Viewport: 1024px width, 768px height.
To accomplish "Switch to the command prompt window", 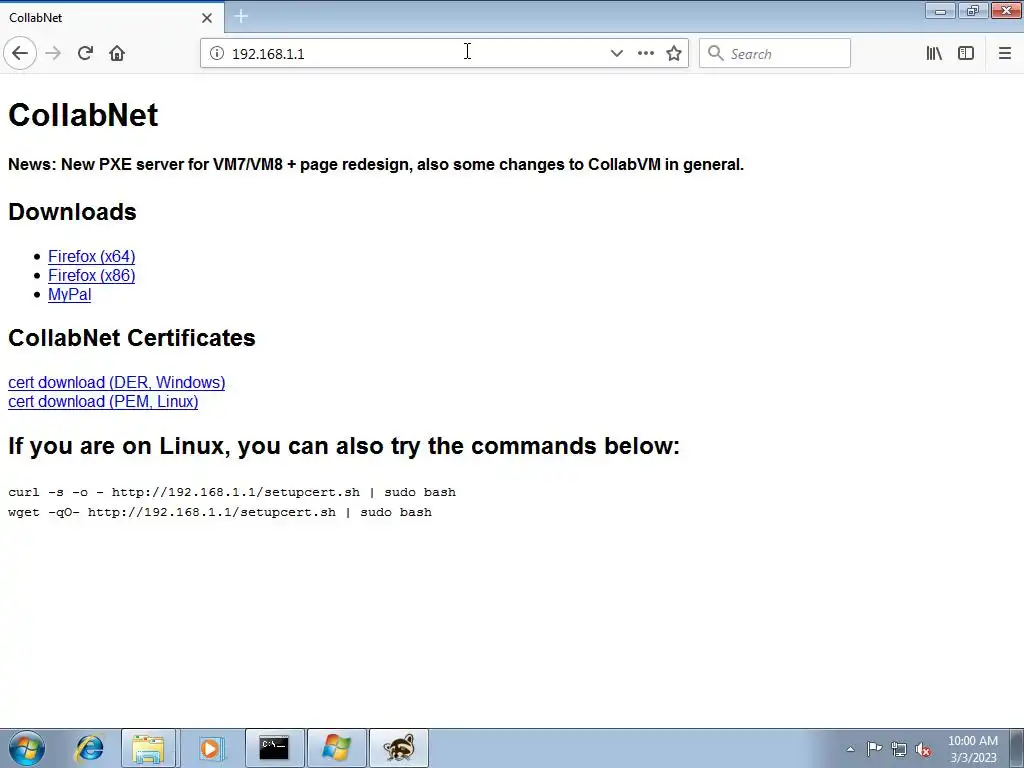I will [x=274, y=748].
